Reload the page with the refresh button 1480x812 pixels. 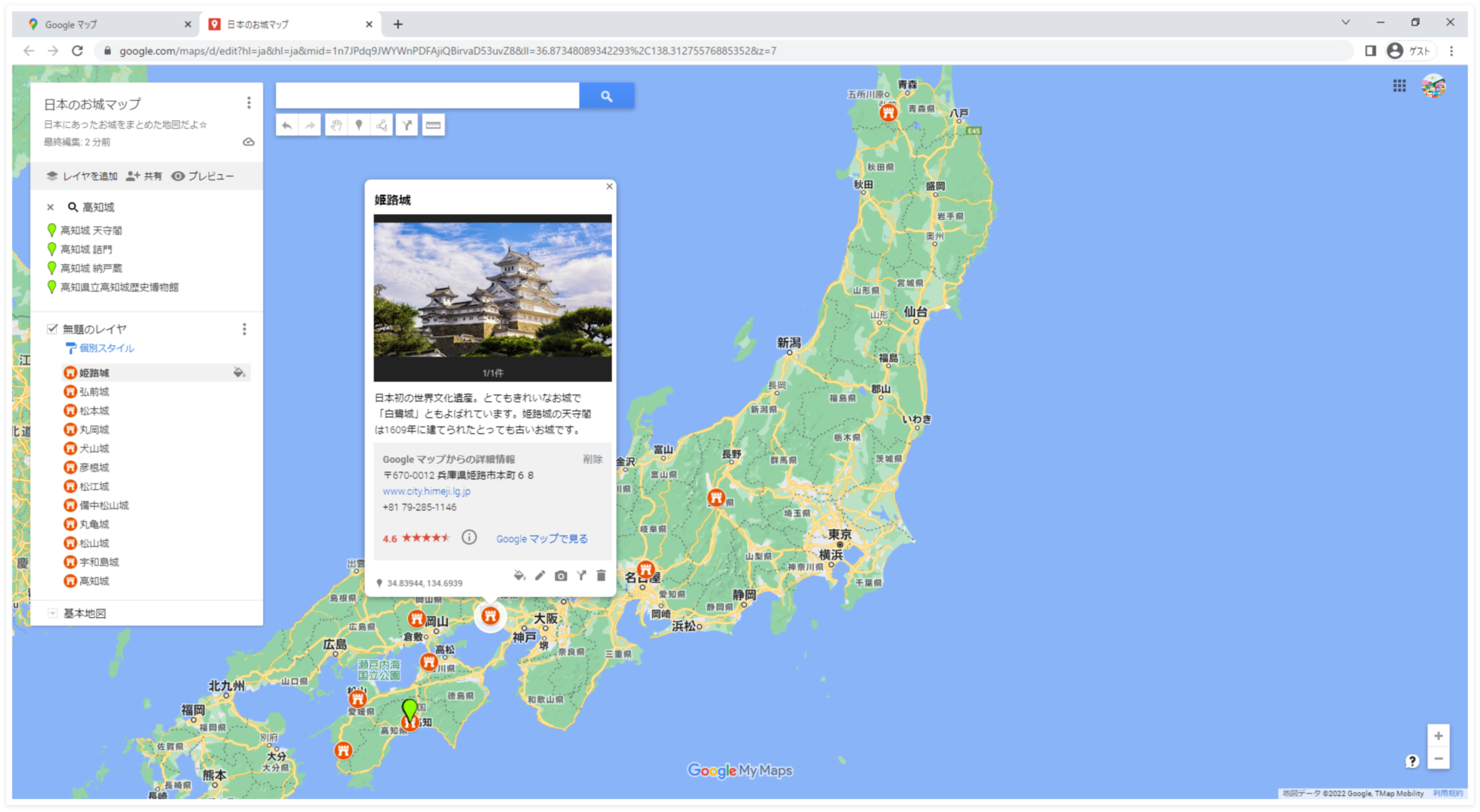pyautogui.click(x=77, y=51)
